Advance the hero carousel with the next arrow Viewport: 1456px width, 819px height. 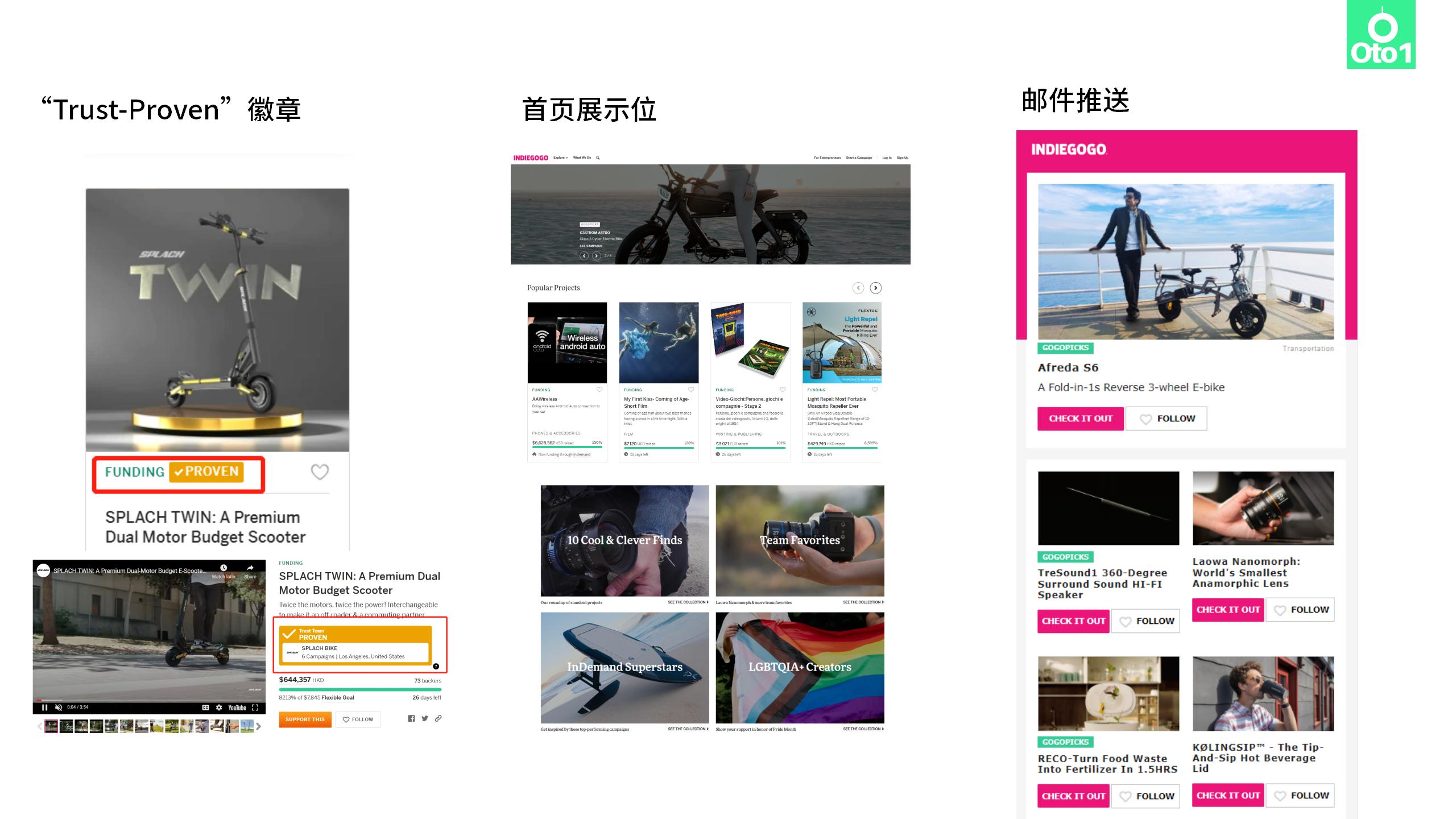pyautogui.click(x=595, y=257)
